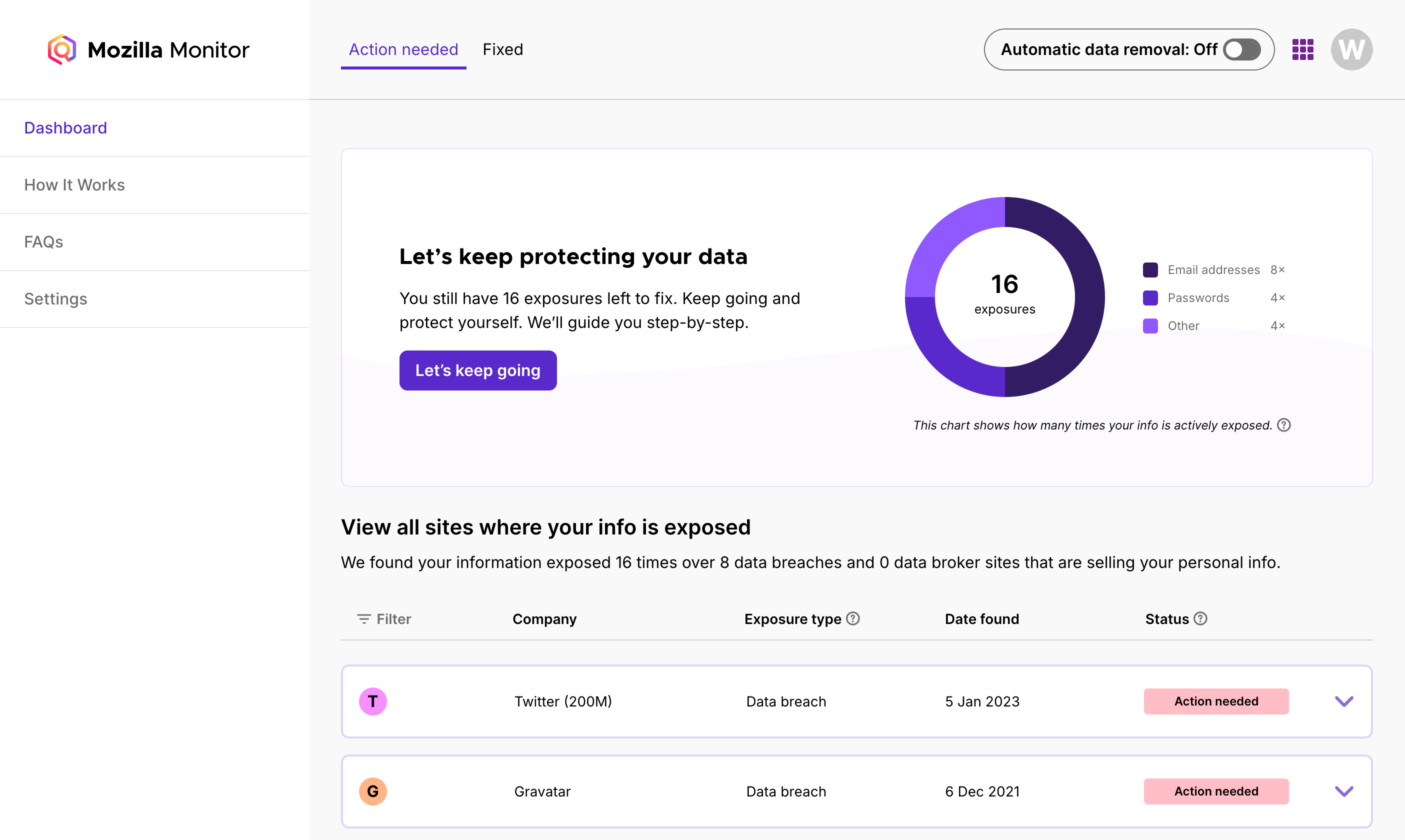Click the Status column help icon
Image resolution: width=1405 pixels, height=840 pixels.
pos(1200,618)
